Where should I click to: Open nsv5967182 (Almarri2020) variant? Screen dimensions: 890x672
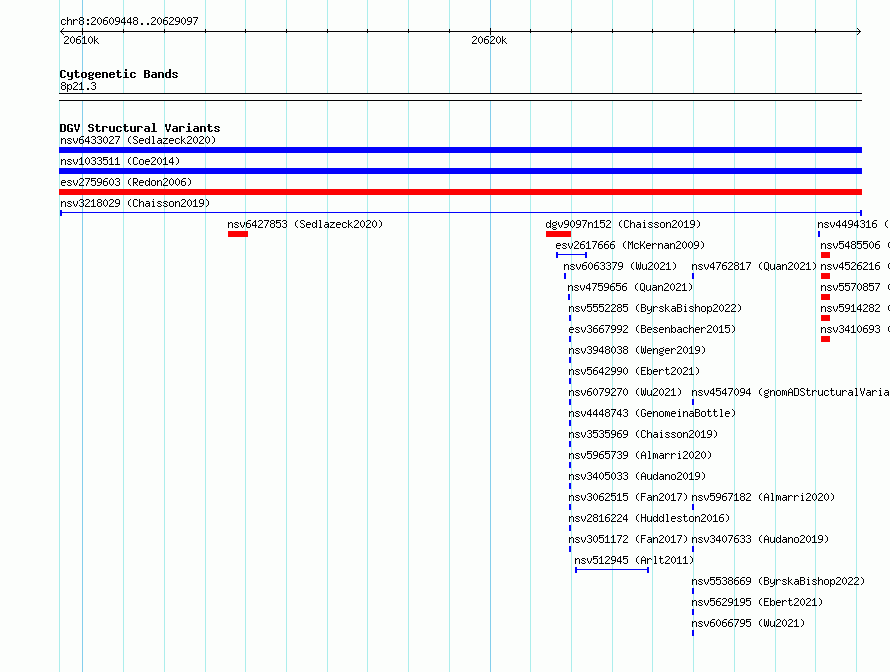(x=763, y=497)
